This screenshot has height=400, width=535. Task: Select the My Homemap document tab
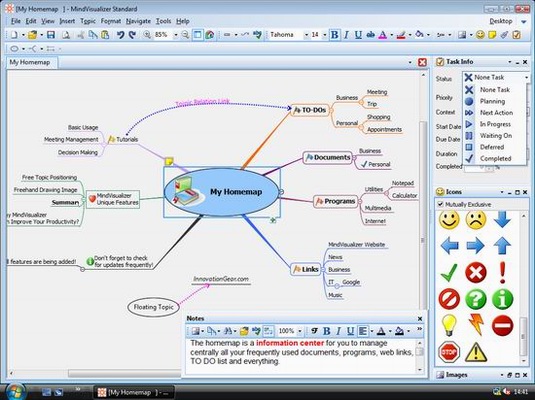click(x=30, y=62)
